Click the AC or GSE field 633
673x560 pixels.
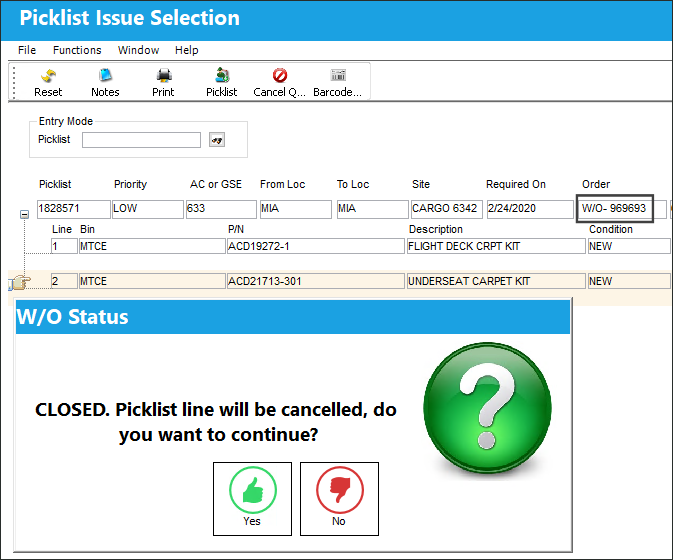[x=221, y=209]
